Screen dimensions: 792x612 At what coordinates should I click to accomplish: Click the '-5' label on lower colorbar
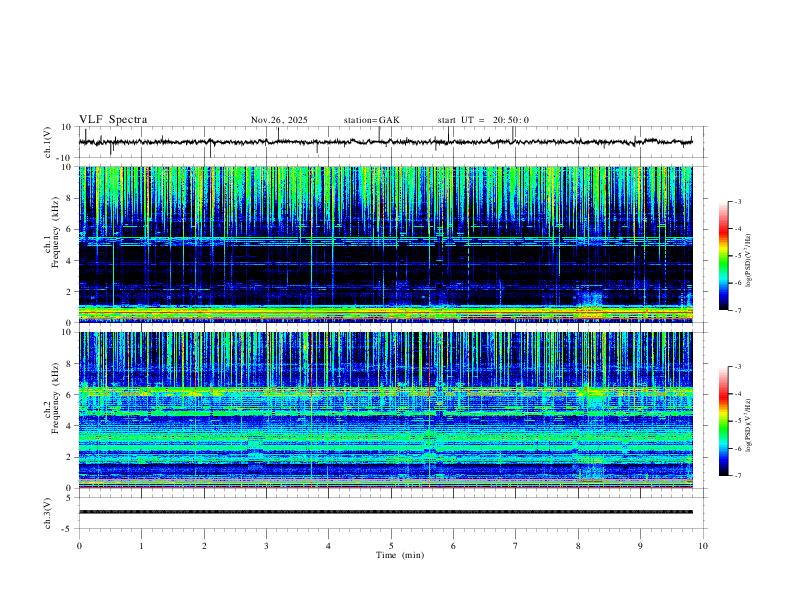[737, 421]
